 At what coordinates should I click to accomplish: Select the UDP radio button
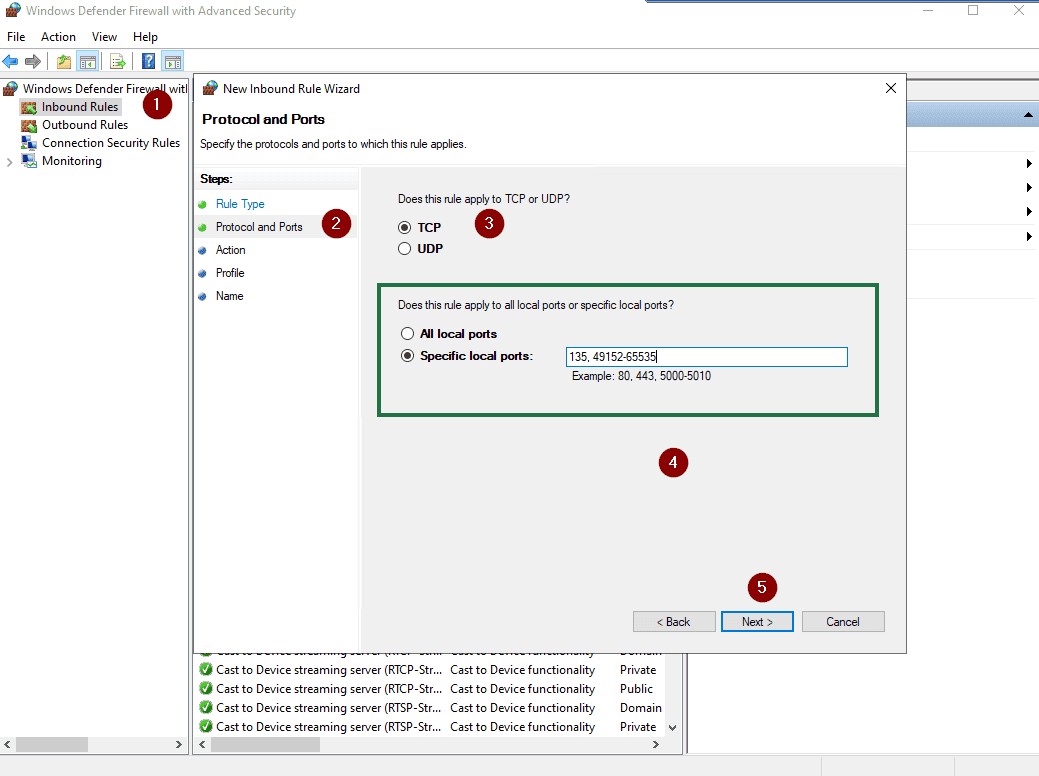pos(405,249)
